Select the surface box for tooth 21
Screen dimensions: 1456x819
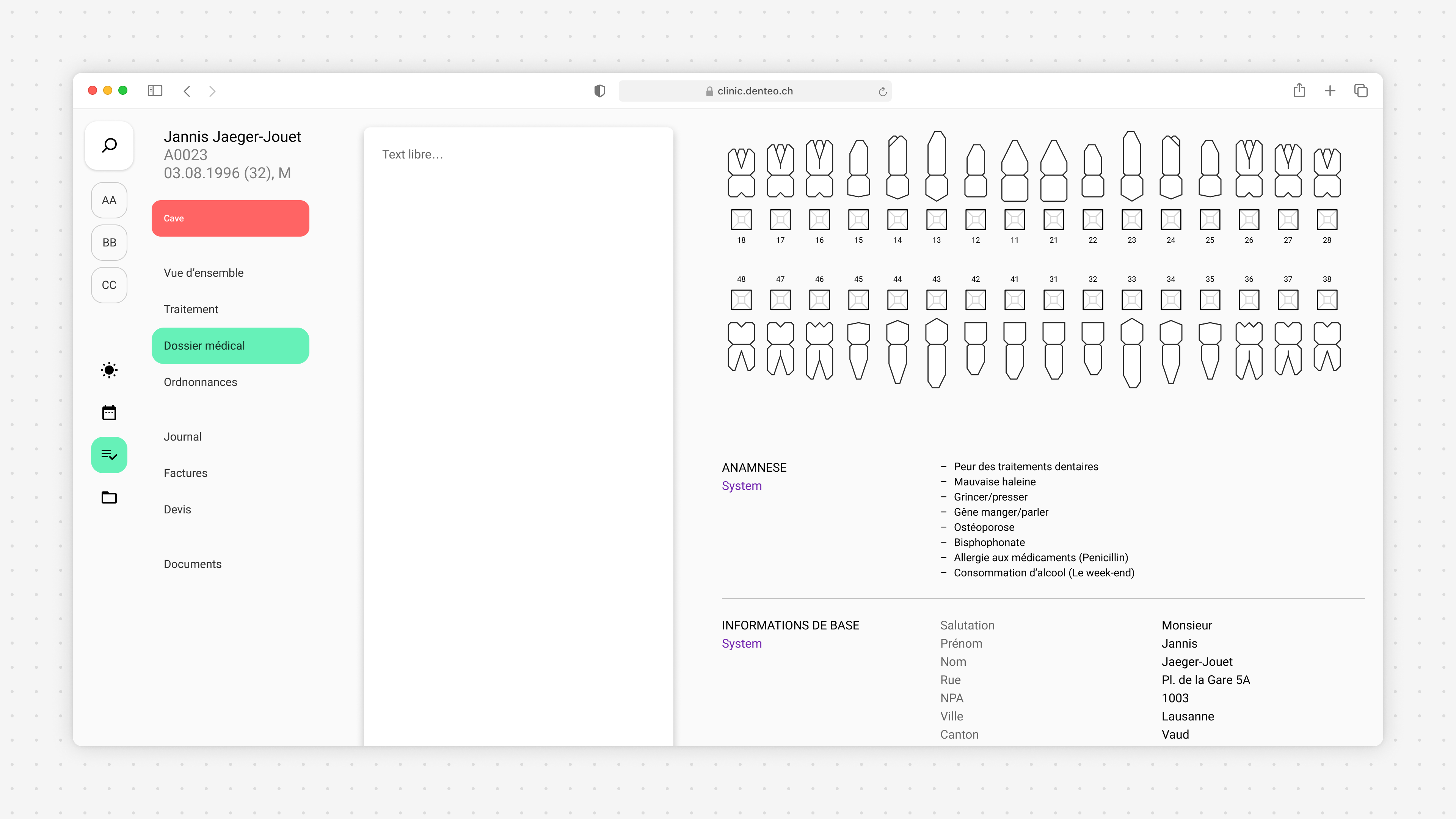click(x=1054, y=219)
